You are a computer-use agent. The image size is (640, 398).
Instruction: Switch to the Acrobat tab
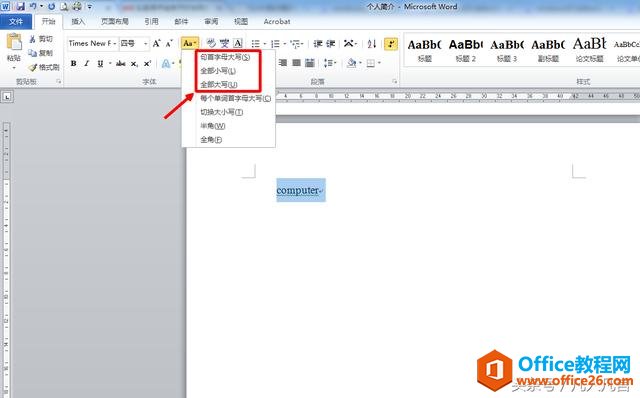(277, 22)
